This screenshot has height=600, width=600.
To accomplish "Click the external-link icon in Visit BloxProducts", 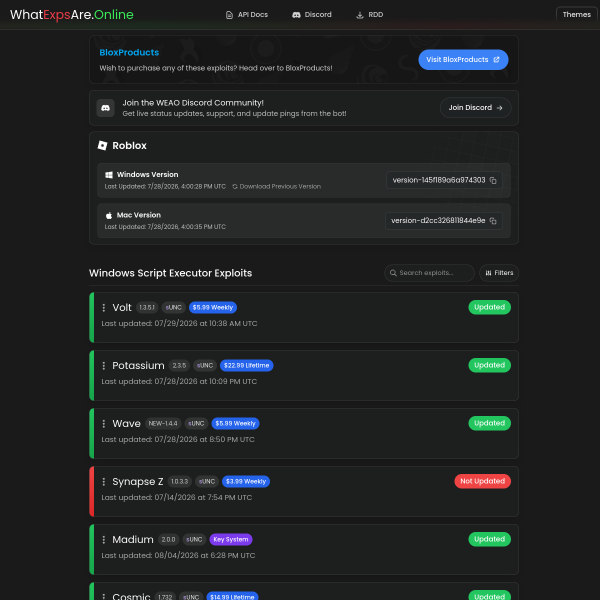I will (x=496, y=60).
